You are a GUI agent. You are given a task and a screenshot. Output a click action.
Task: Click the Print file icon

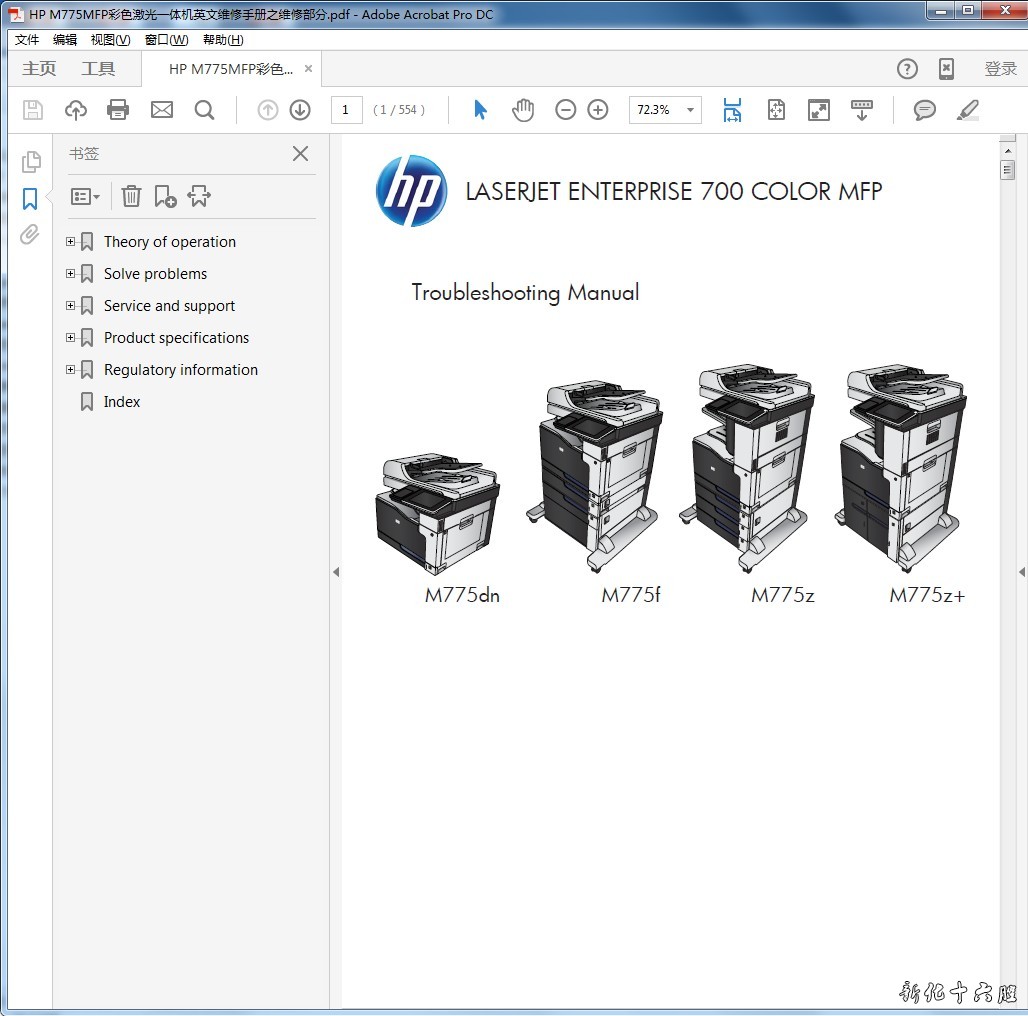coord(118,110)
